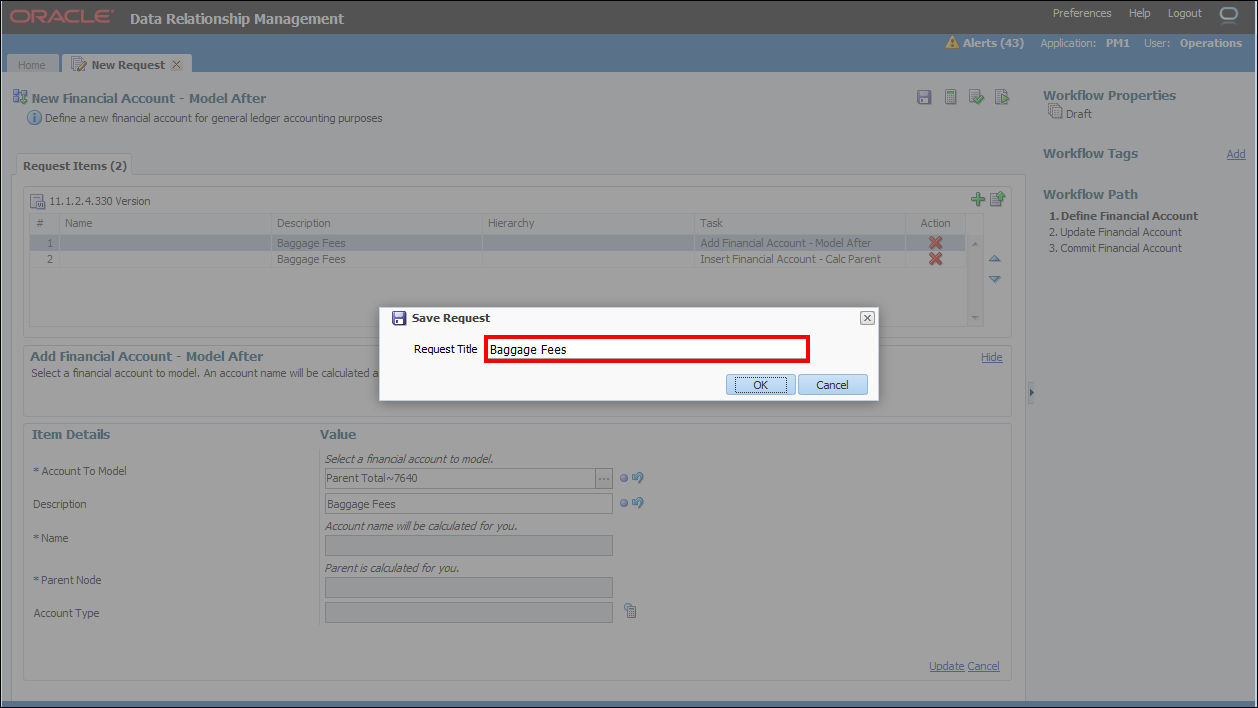The image size is (1258, 708).
Task: Click the calculator icon next to Account Type
Action: click(x=630, y=611)
